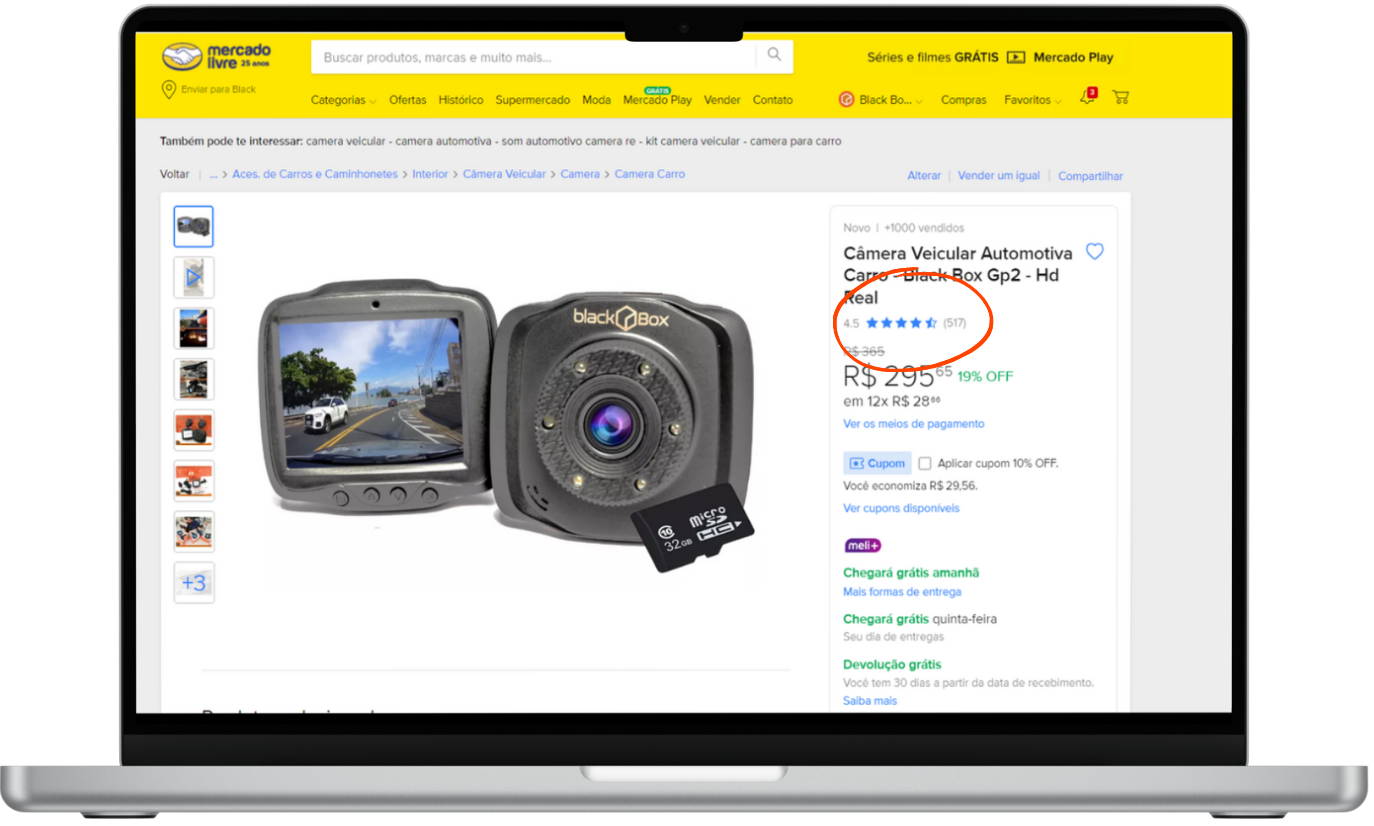
Task: Click the Devolução grátis text
Action: pos(892,664)
